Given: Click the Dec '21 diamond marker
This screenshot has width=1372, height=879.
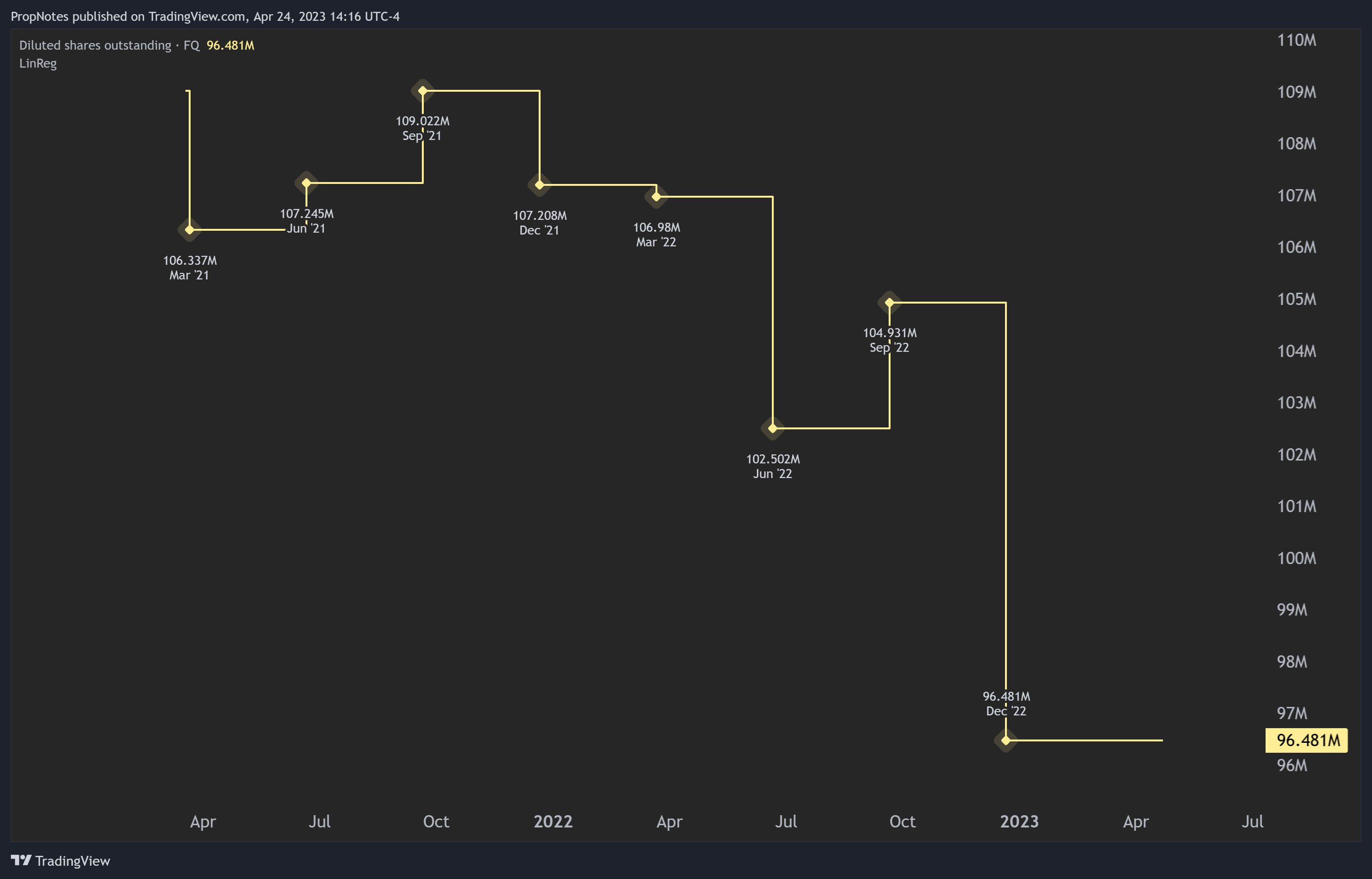Looking at the screenshot, I should point(540,185).
